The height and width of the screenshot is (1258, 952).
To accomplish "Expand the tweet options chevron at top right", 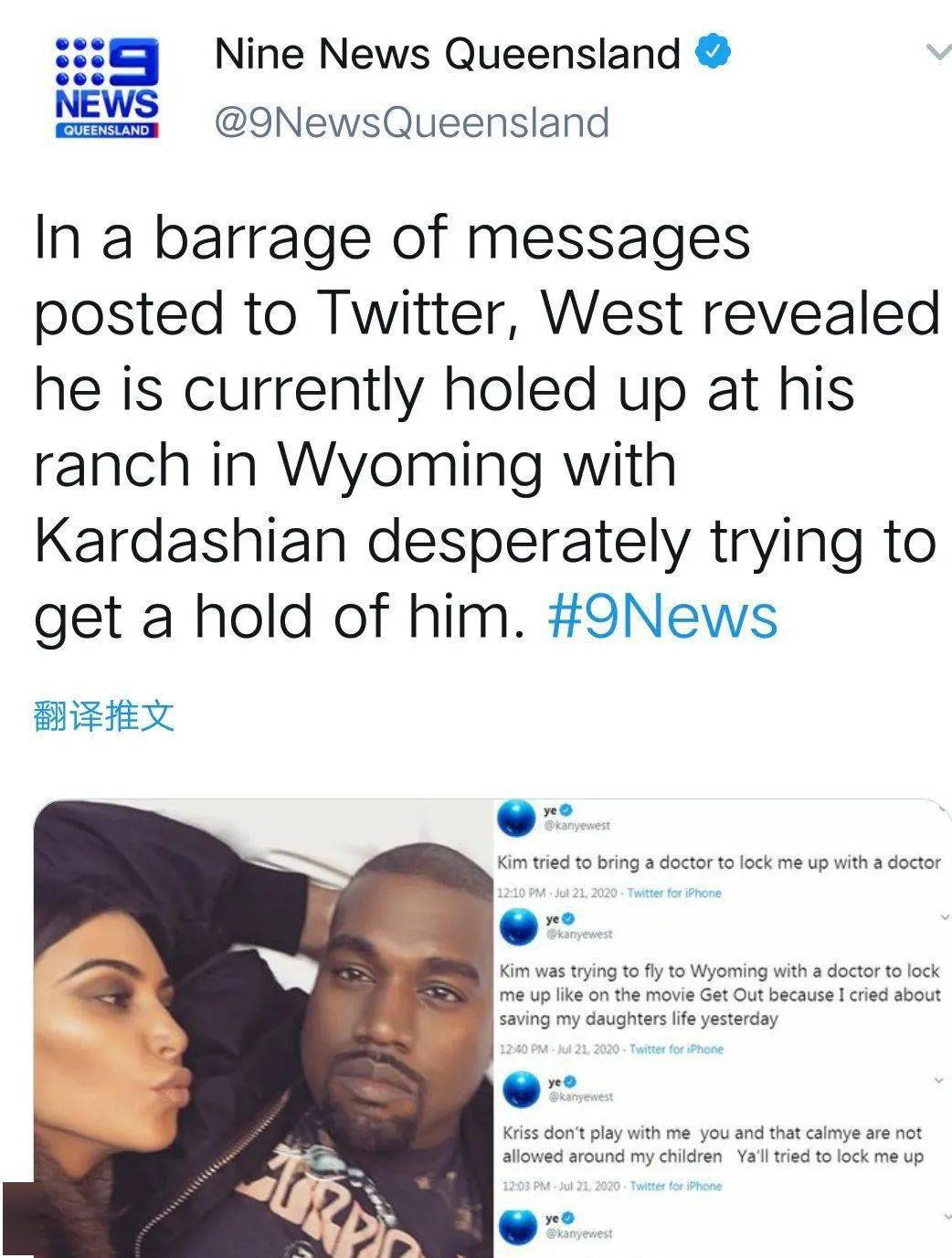I will 938,52.
